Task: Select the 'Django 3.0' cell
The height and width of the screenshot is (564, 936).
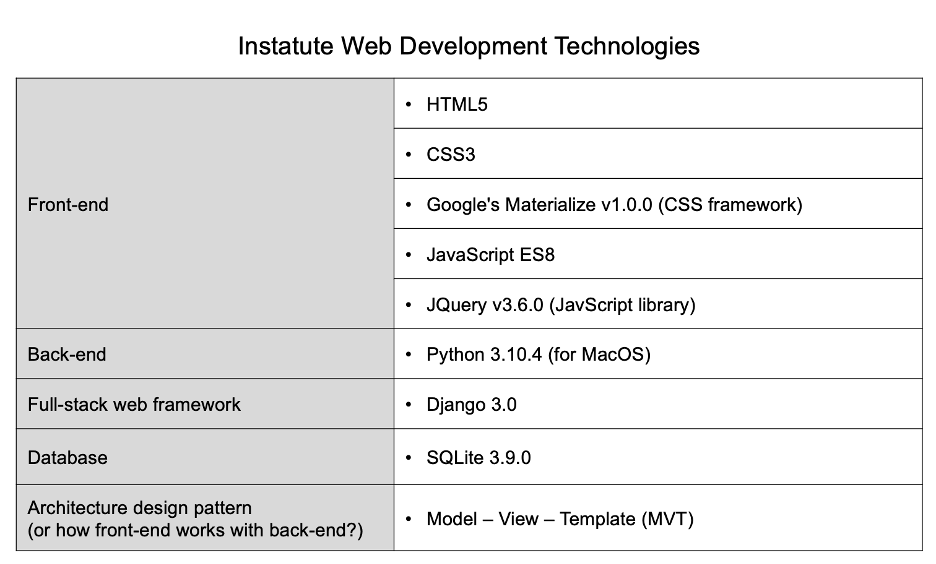Action: pos(658,404)
